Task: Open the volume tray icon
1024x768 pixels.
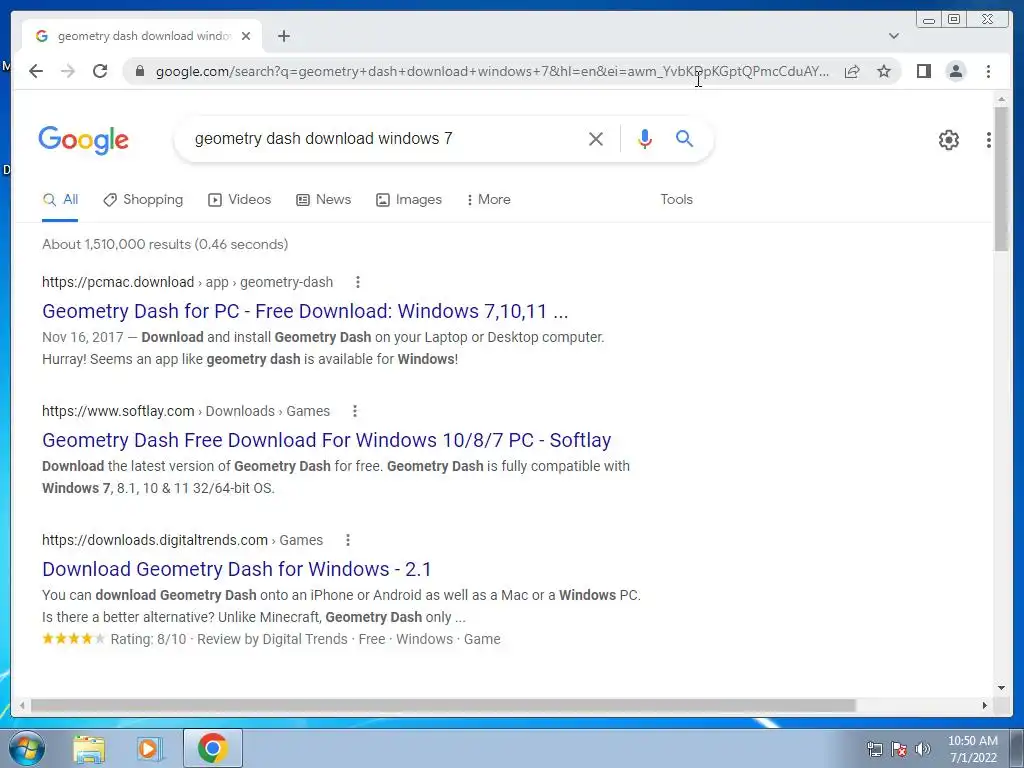Action: 923,749
